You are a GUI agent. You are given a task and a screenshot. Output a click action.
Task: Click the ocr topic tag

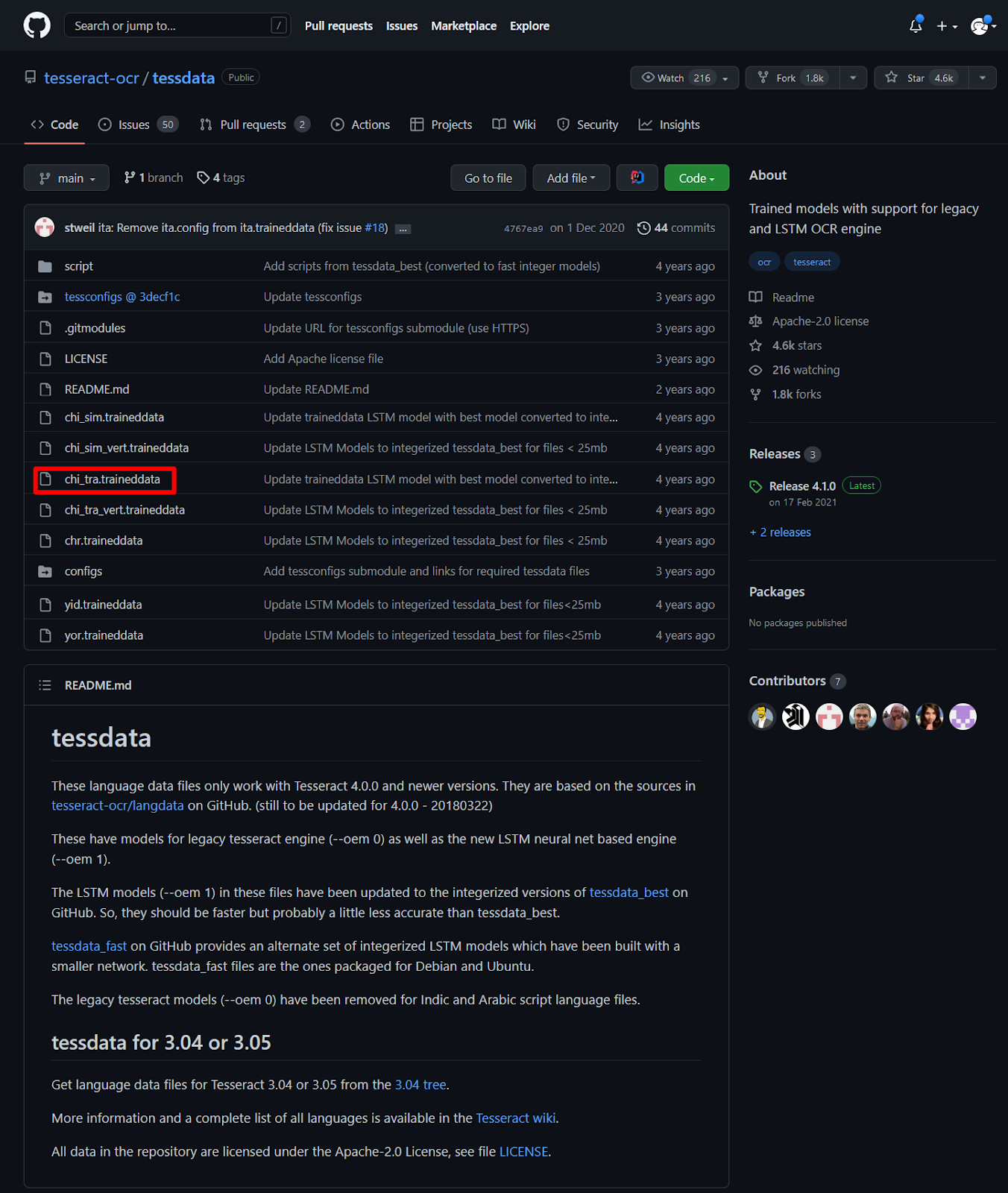pos(764,262)
